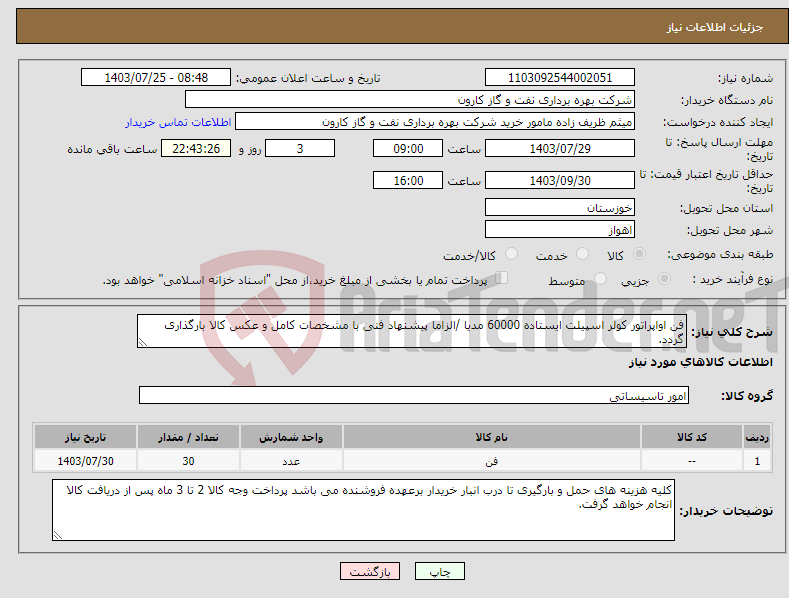Click the requester field میثم ظریف زاده

[x=435, y=121]
